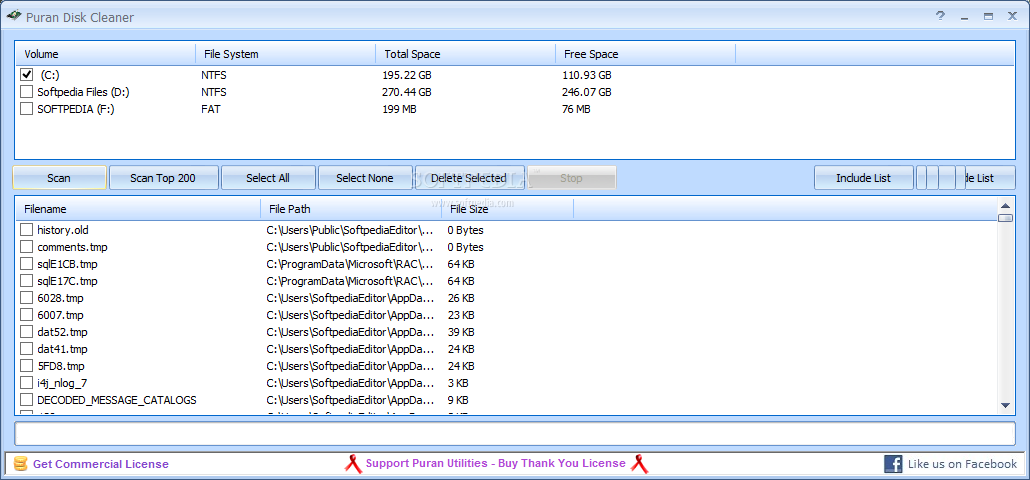Click the gold coins commercial license icon
1030x480 pixels.
tap(20, 464)
